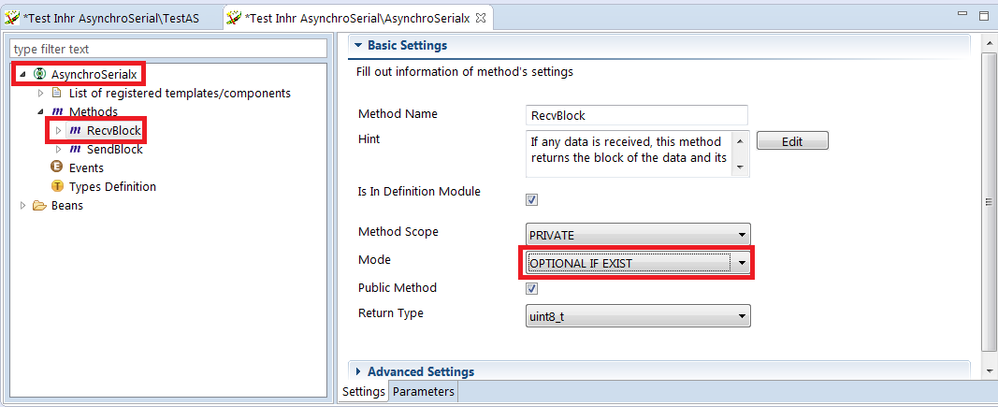Click the Methods node icon
998x407 pixels.
pos(57,112)
